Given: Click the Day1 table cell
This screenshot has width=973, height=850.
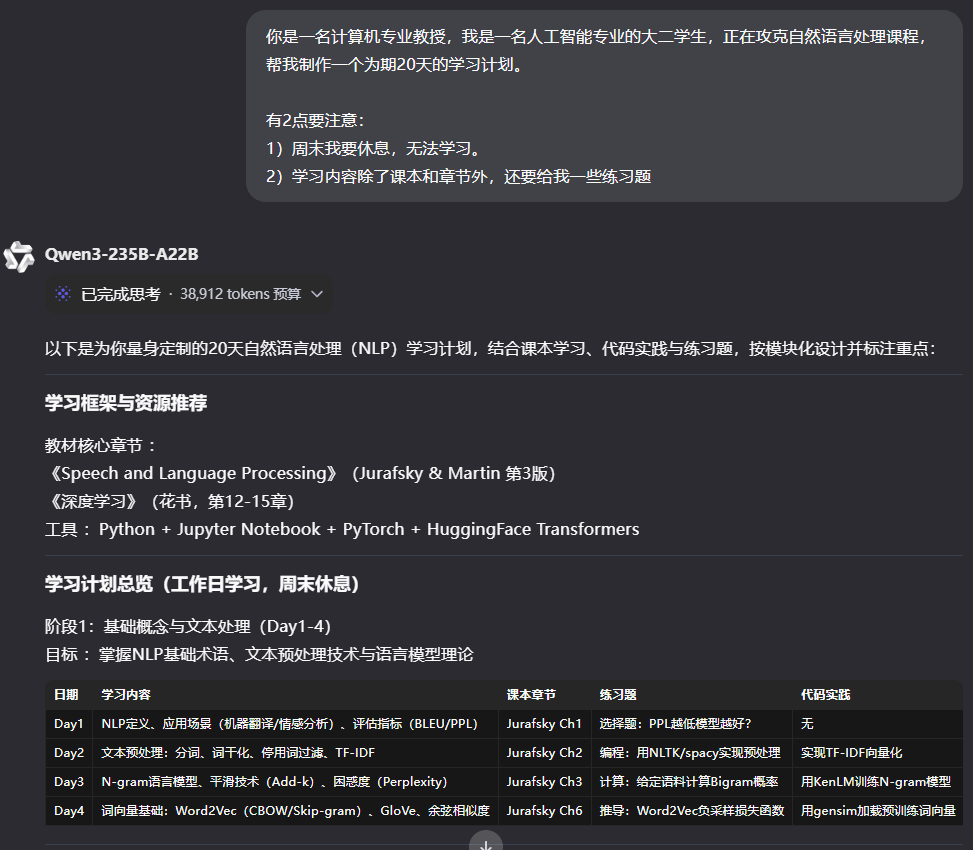Looking at the screenshot, I should click(x=69, y=724).
